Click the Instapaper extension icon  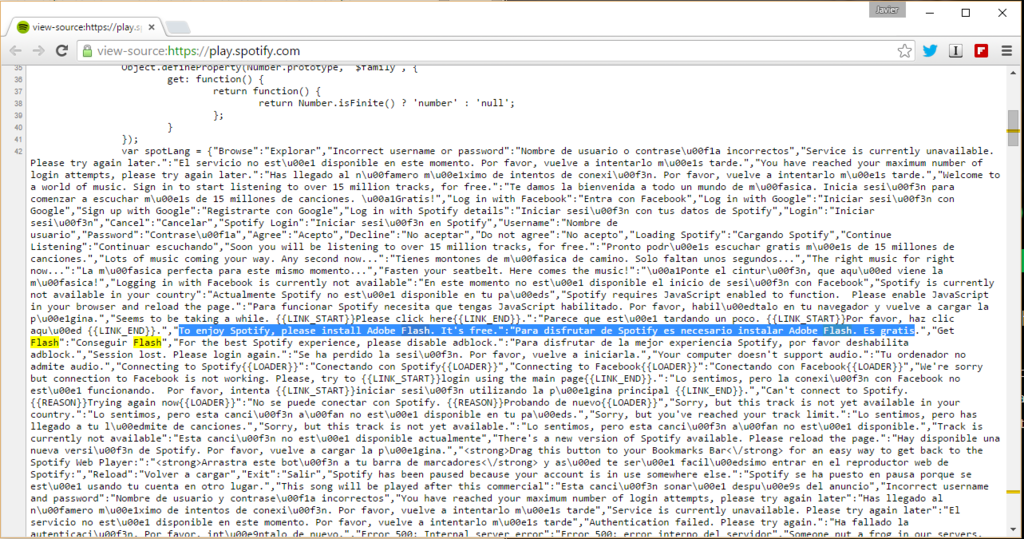coord(955,51)
